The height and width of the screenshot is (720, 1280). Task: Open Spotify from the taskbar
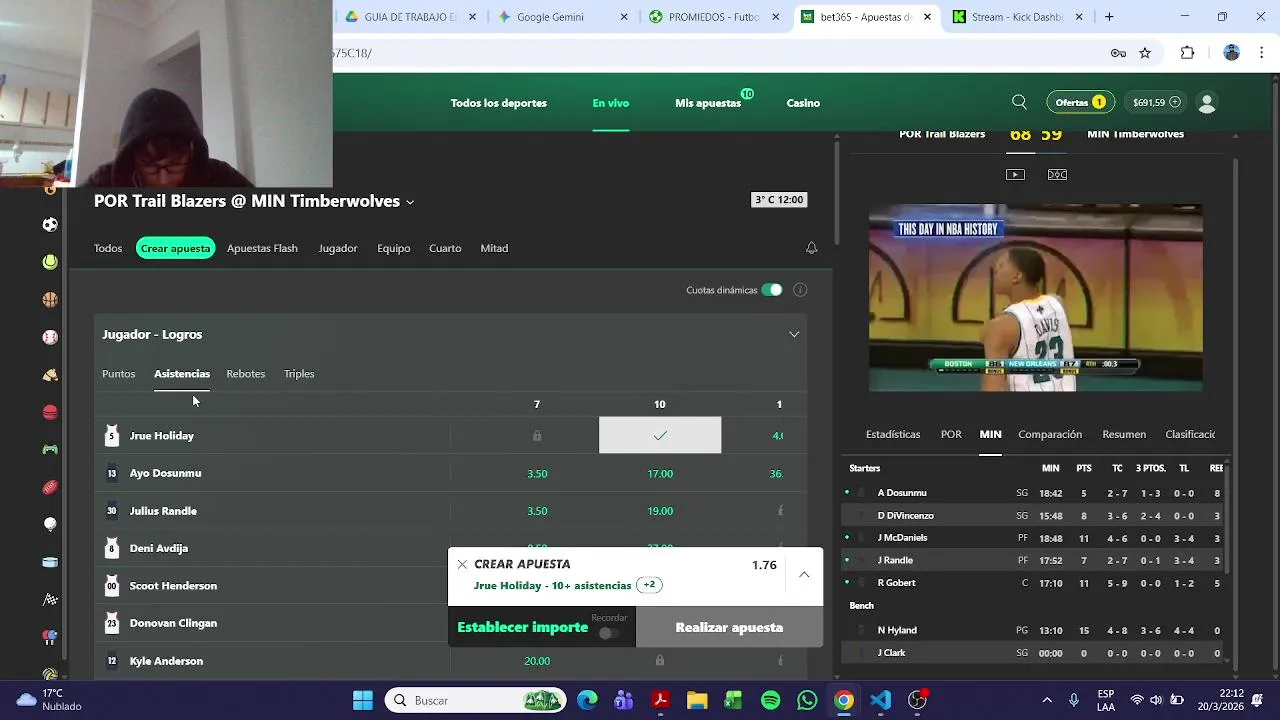coord(770,700)
